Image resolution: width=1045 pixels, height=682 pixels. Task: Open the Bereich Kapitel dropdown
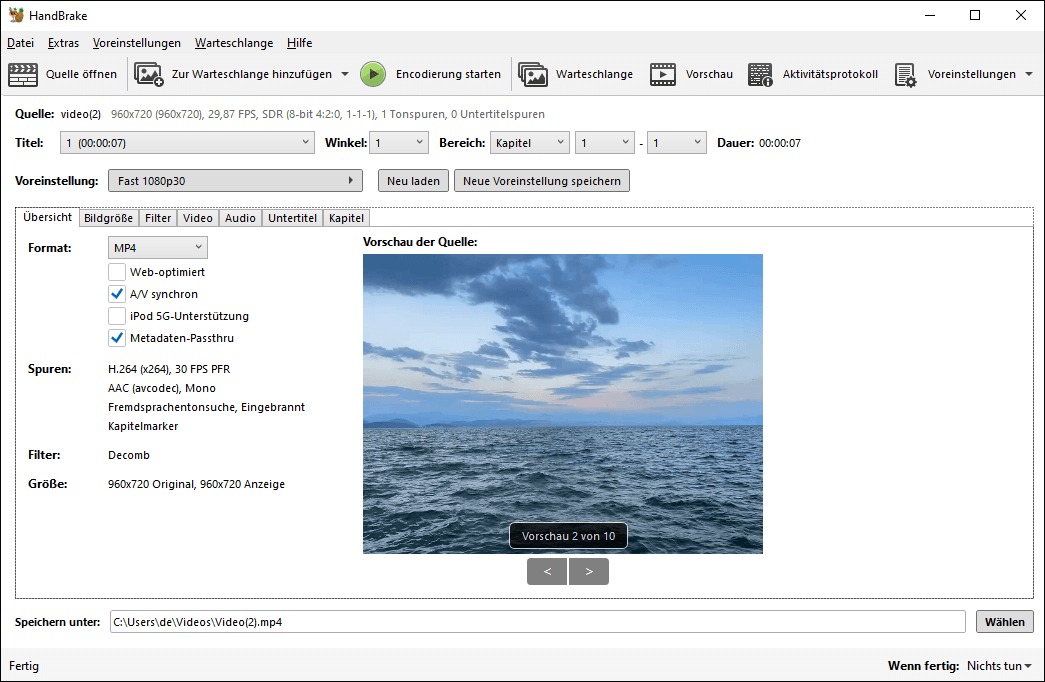pyautogui.click(x=530, y=143)
